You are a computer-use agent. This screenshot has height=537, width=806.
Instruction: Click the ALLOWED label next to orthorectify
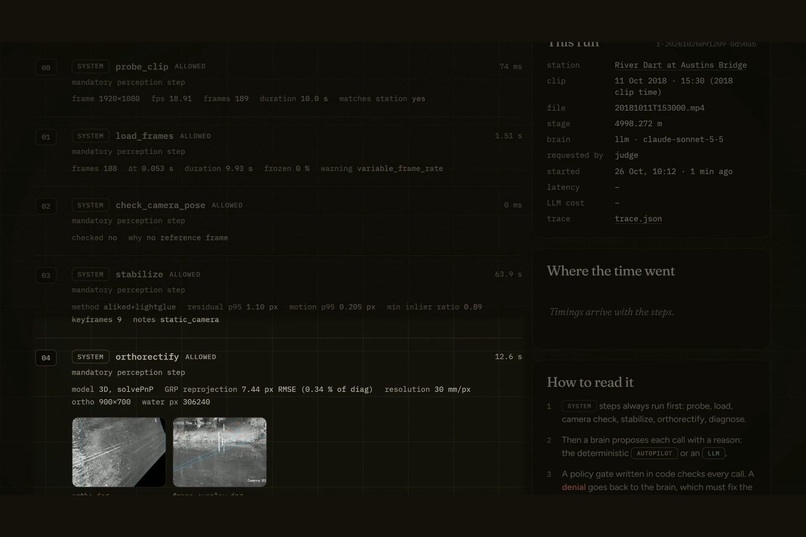(201, 357)
